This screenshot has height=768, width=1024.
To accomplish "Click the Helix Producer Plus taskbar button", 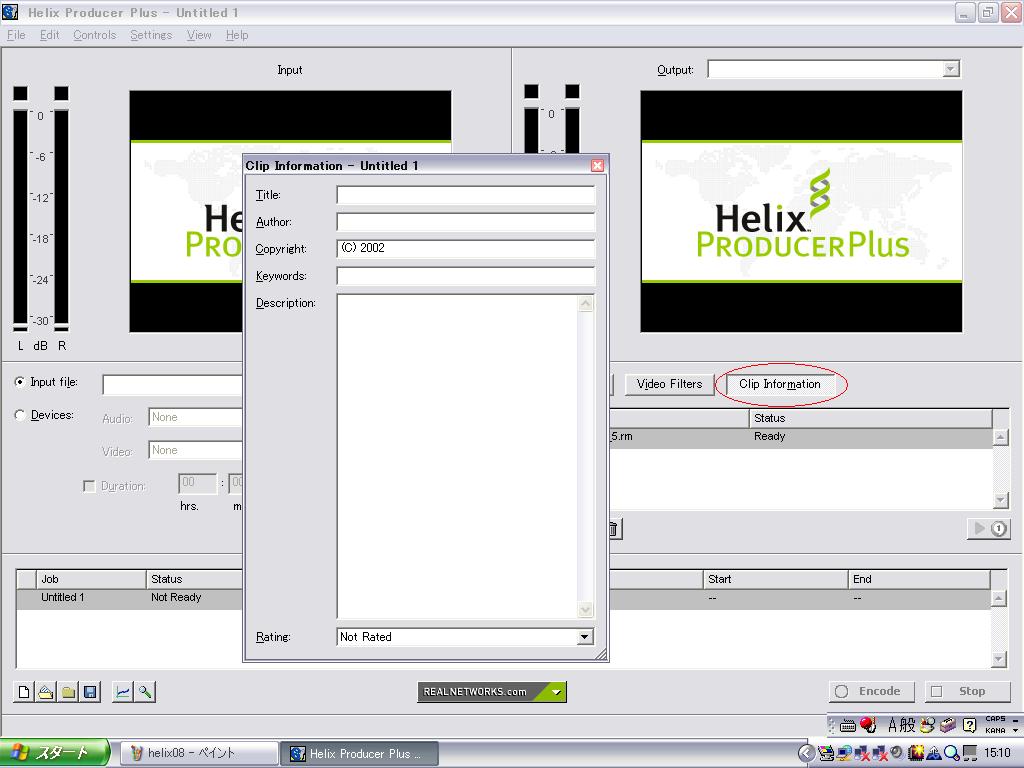I will [x=360, y=753].
